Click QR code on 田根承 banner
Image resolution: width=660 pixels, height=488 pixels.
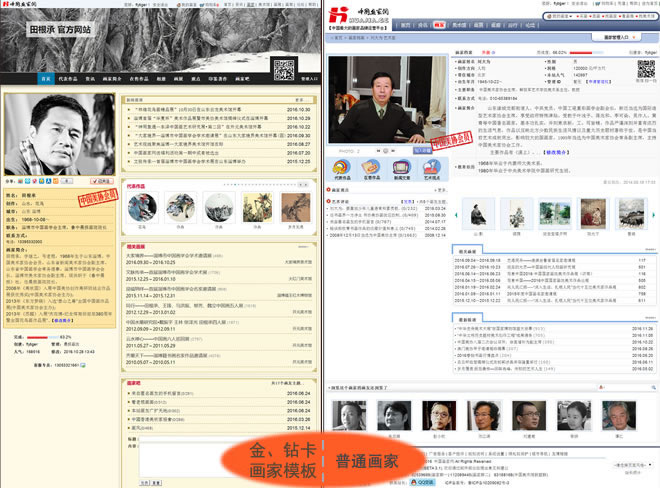click(284, 68)
